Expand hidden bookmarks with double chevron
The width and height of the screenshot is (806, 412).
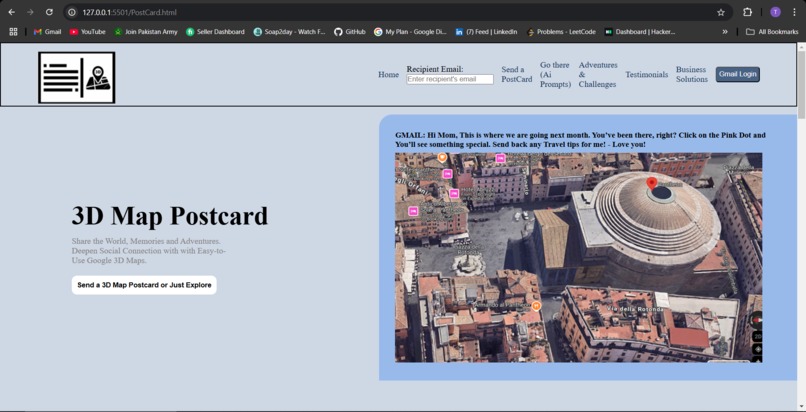point(725,32)
